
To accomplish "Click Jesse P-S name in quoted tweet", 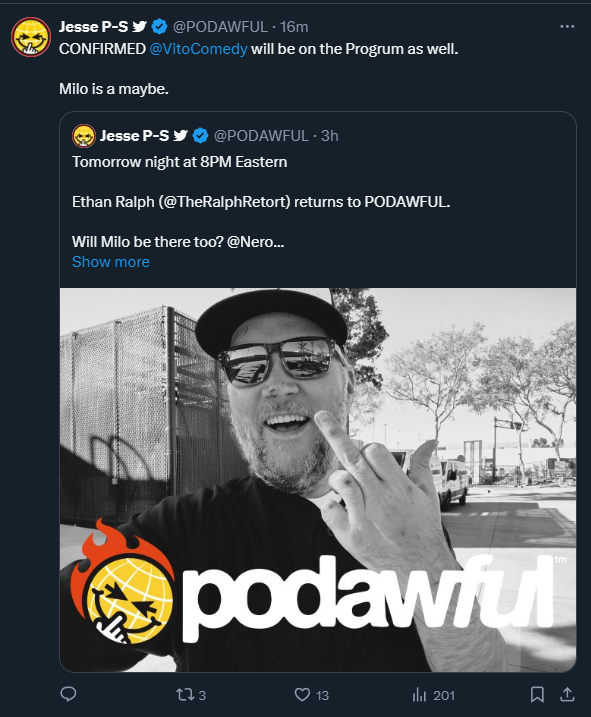I will click(134, 135).
